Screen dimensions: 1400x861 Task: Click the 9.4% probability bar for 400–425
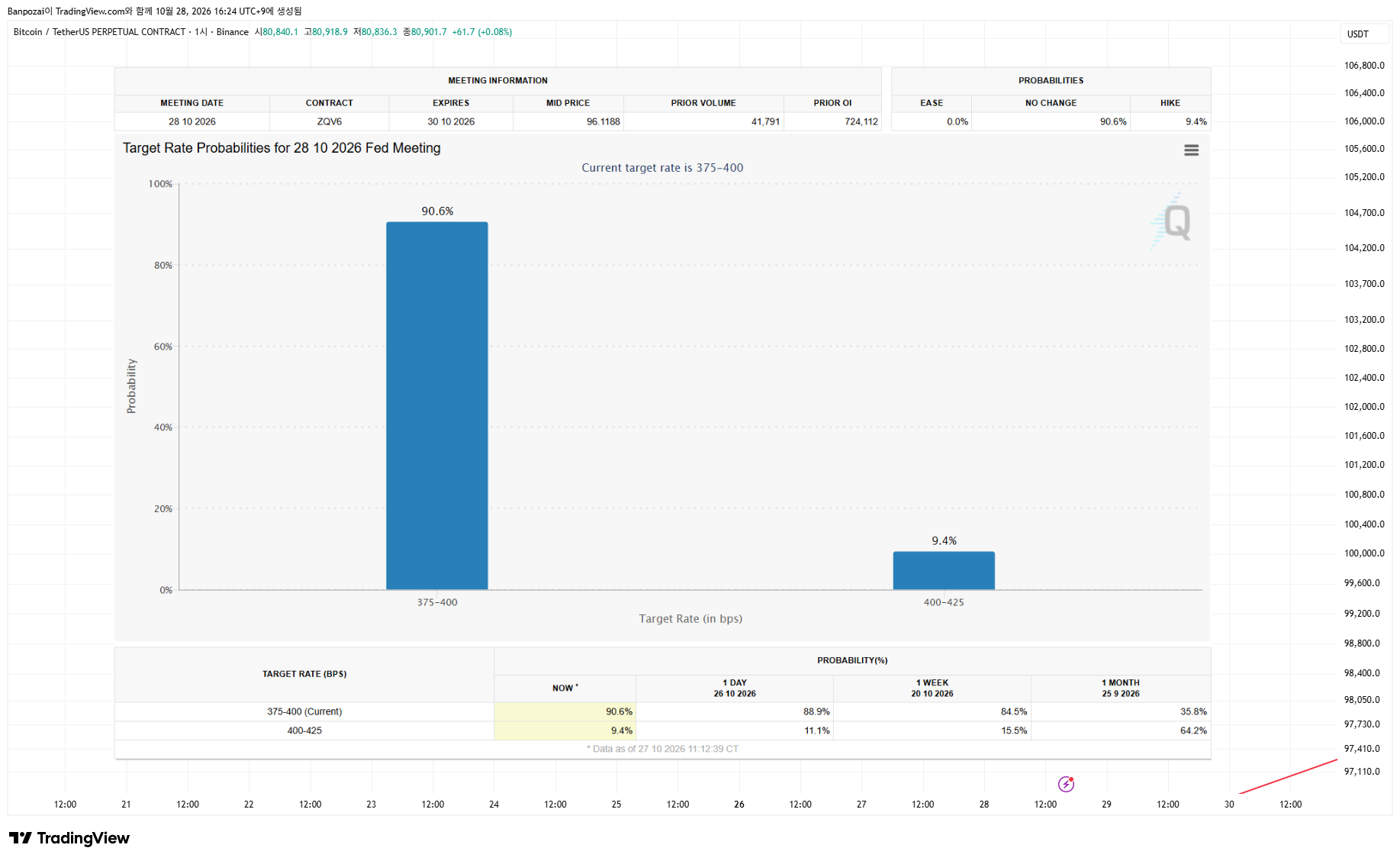point(944,570)
